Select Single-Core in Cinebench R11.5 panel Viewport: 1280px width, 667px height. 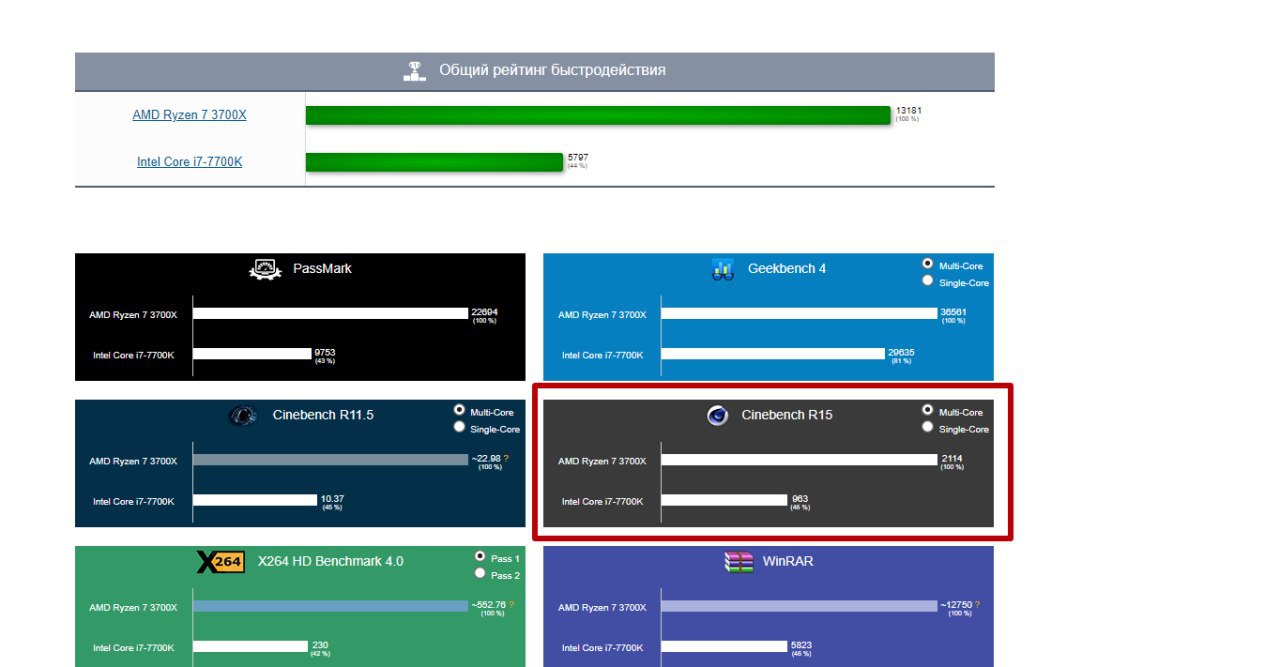click(x=459, y=427)
